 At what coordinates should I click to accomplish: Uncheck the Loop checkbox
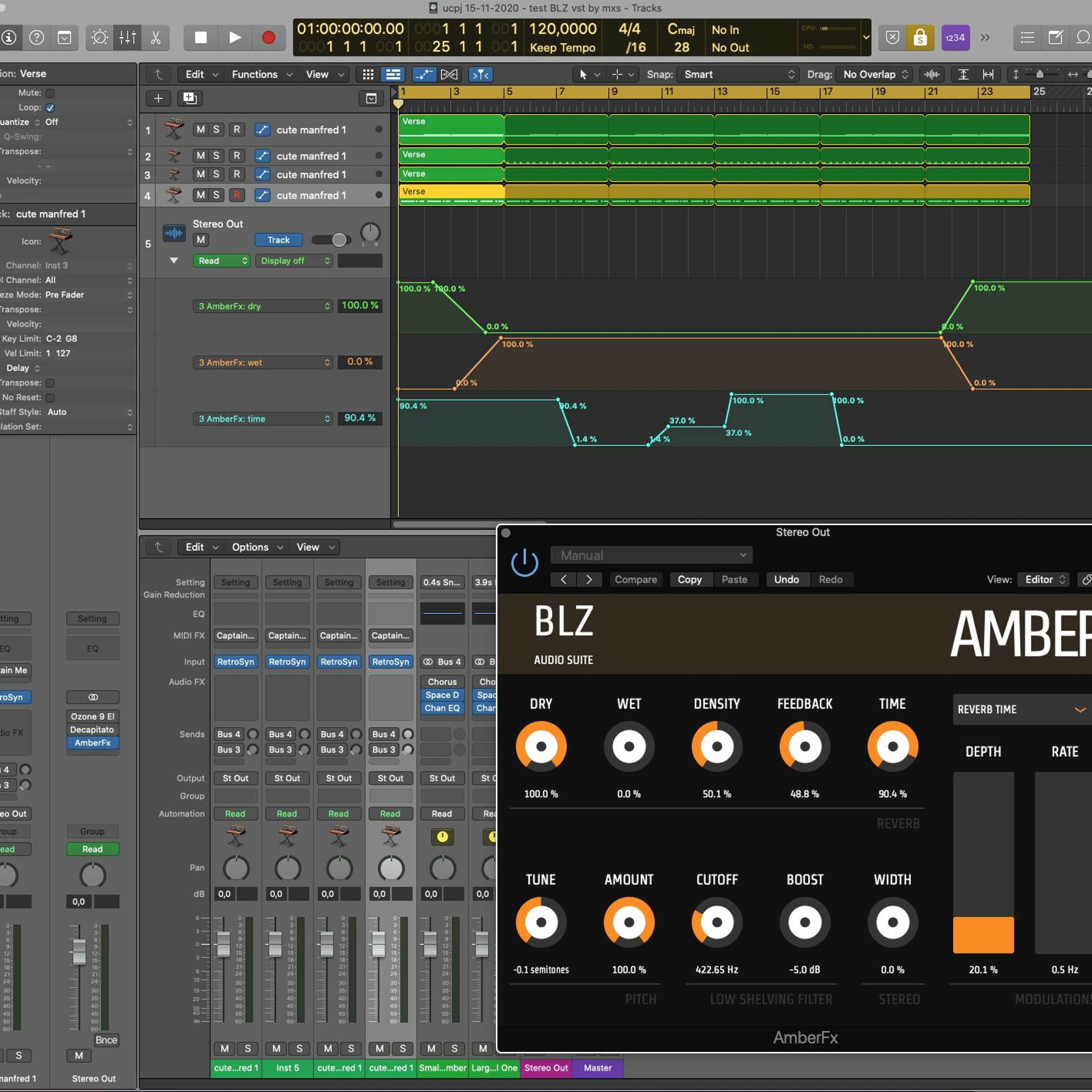[50, 107]
